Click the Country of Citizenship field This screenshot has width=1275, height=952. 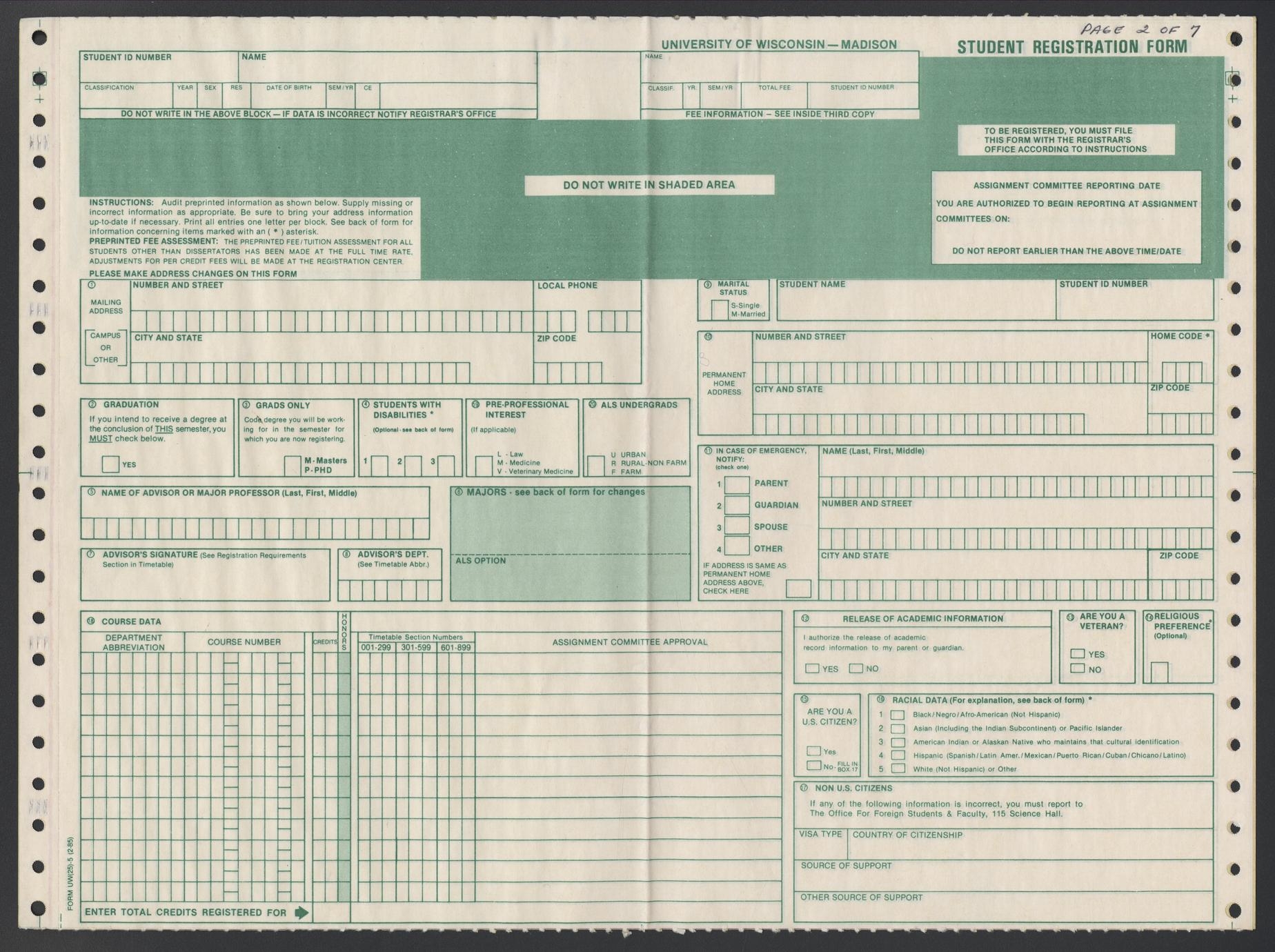(x=1031, y=844)
